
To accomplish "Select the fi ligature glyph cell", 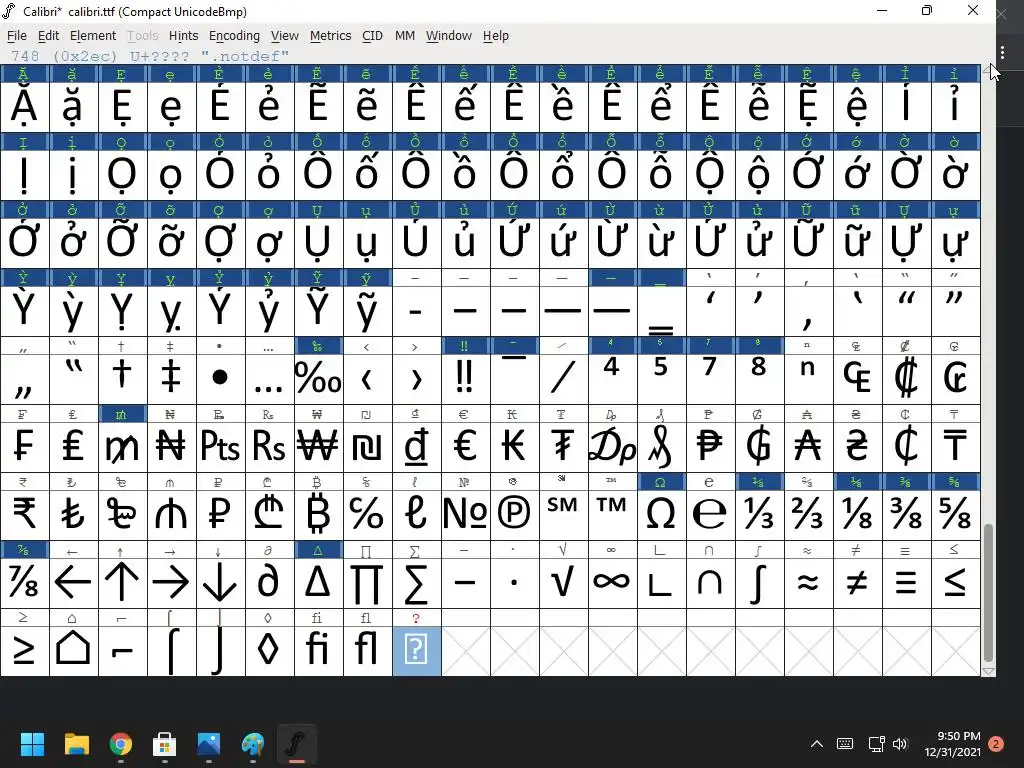I will pos(318,650).
